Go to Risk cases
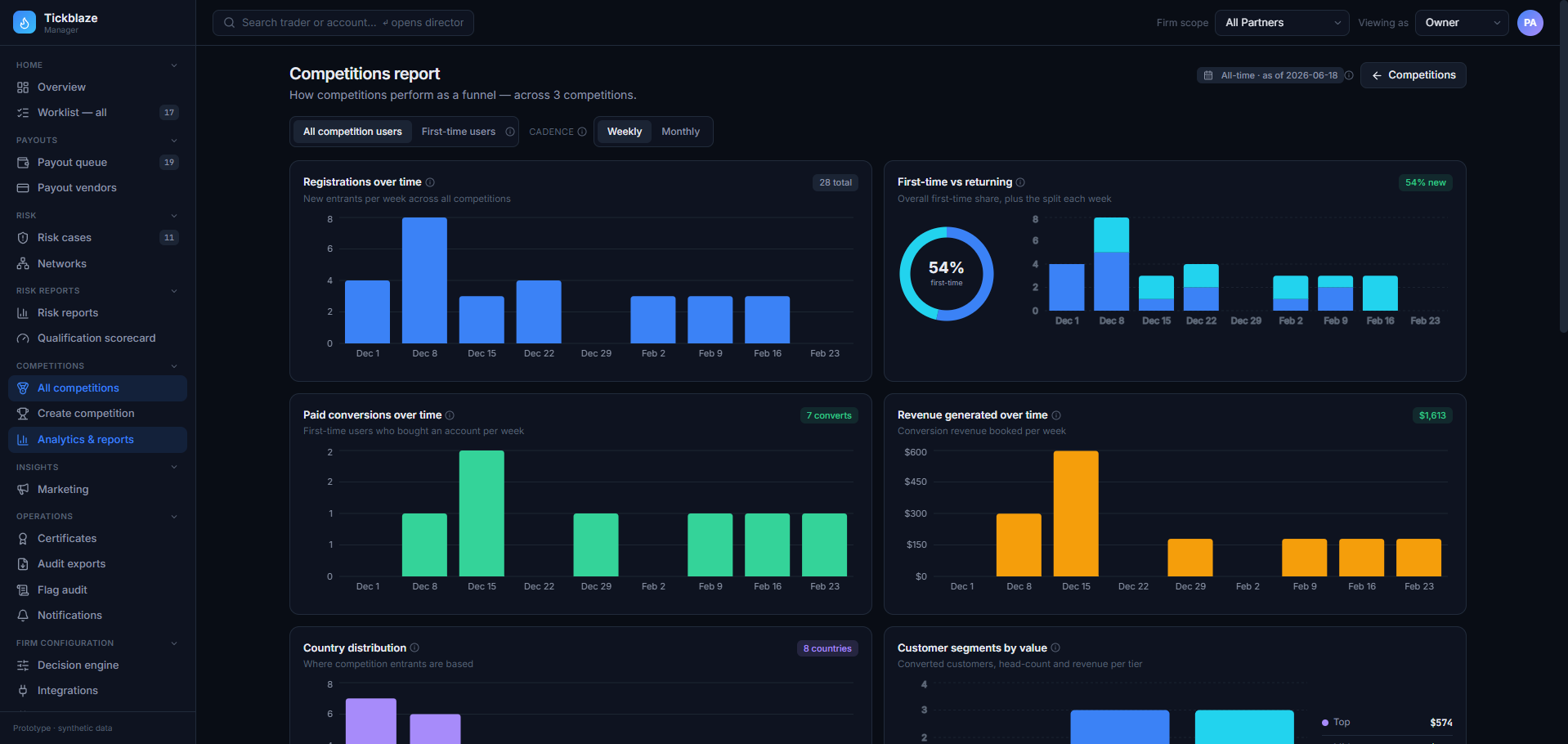This screenshot has height=744, width=1568. [x=97, y=238]
